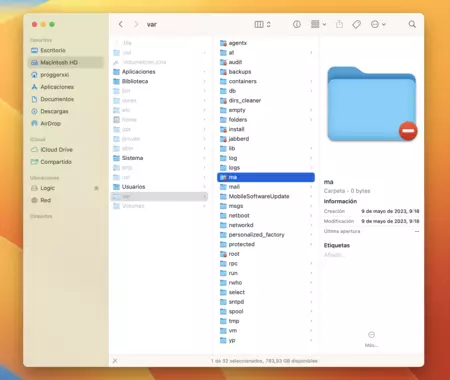Click the Share toolbar icon
The width and height of the screenshot is (450, 380).
click(x=339, y=24)
